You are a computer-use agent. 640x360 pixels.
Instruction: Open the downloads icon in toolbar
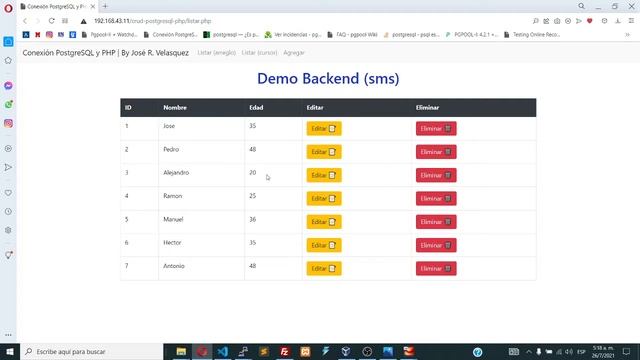pos(618,21)
